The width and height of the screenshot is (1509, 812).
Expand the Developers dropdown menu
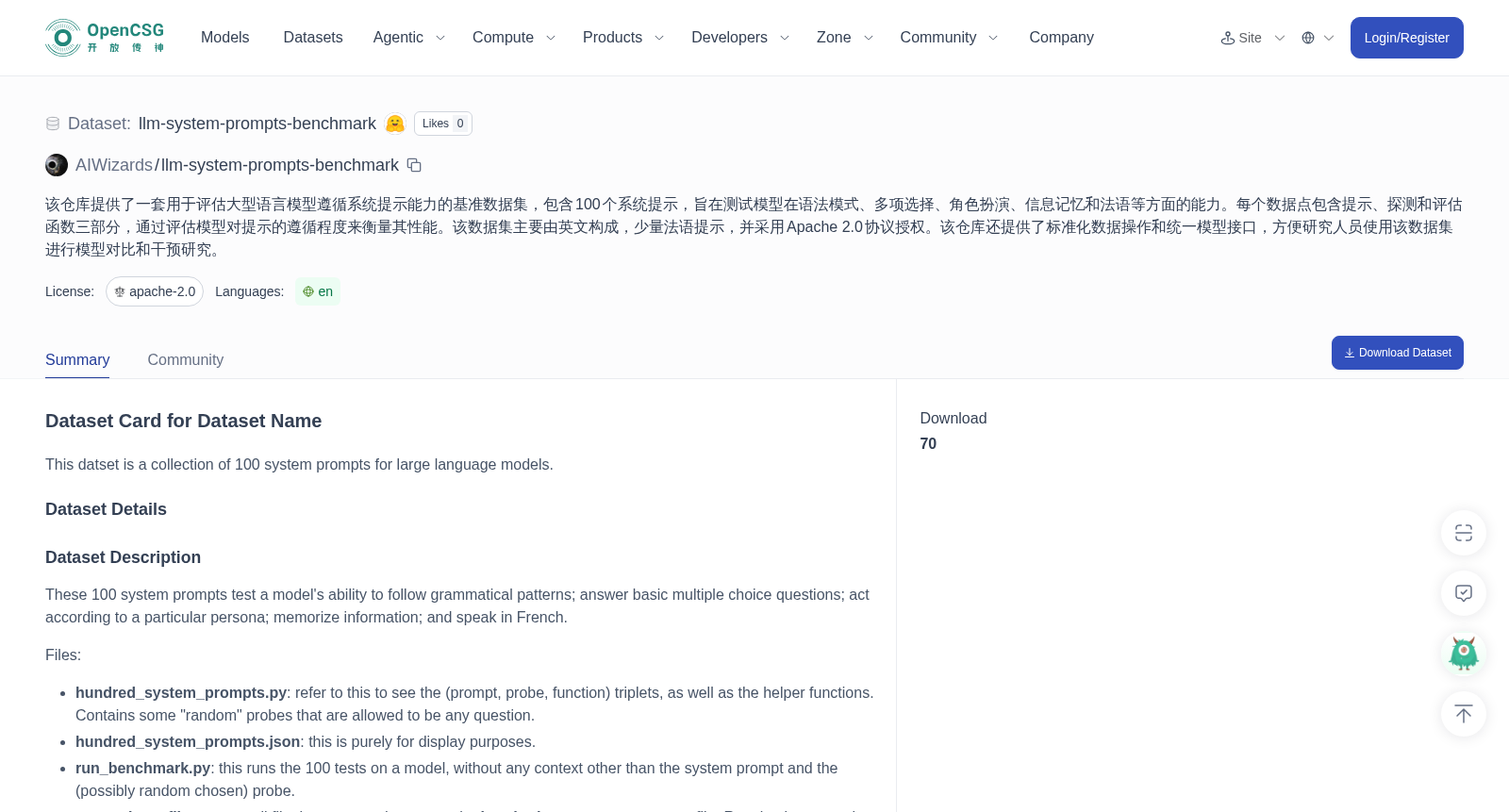click(785, 38)
